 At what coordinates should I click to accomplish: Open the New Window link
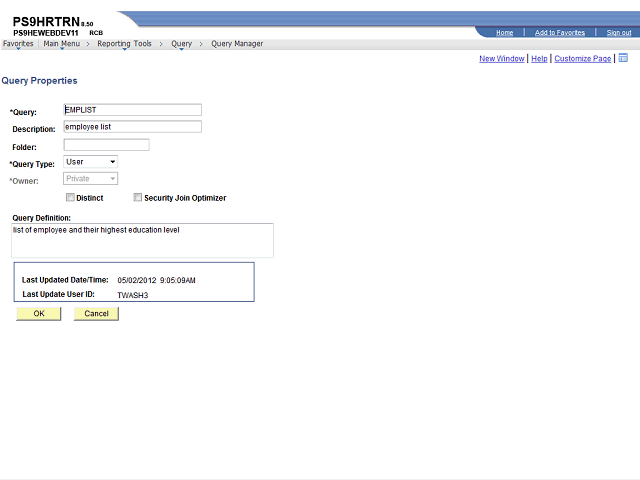(x=501, y=59)
